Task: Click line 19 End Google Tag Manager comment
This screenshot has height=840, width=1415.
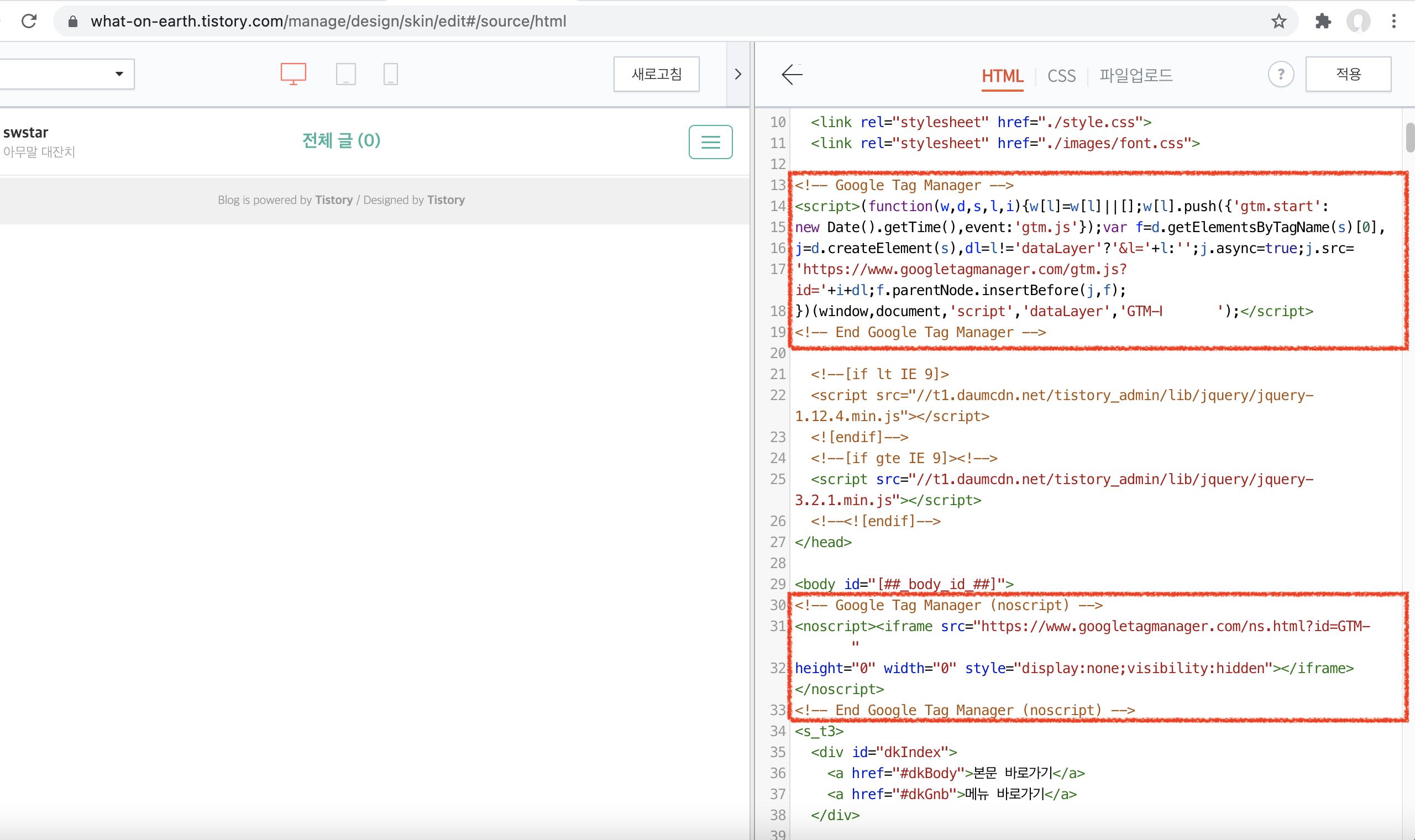Action: pyautogui.click(x=920, y=332)
